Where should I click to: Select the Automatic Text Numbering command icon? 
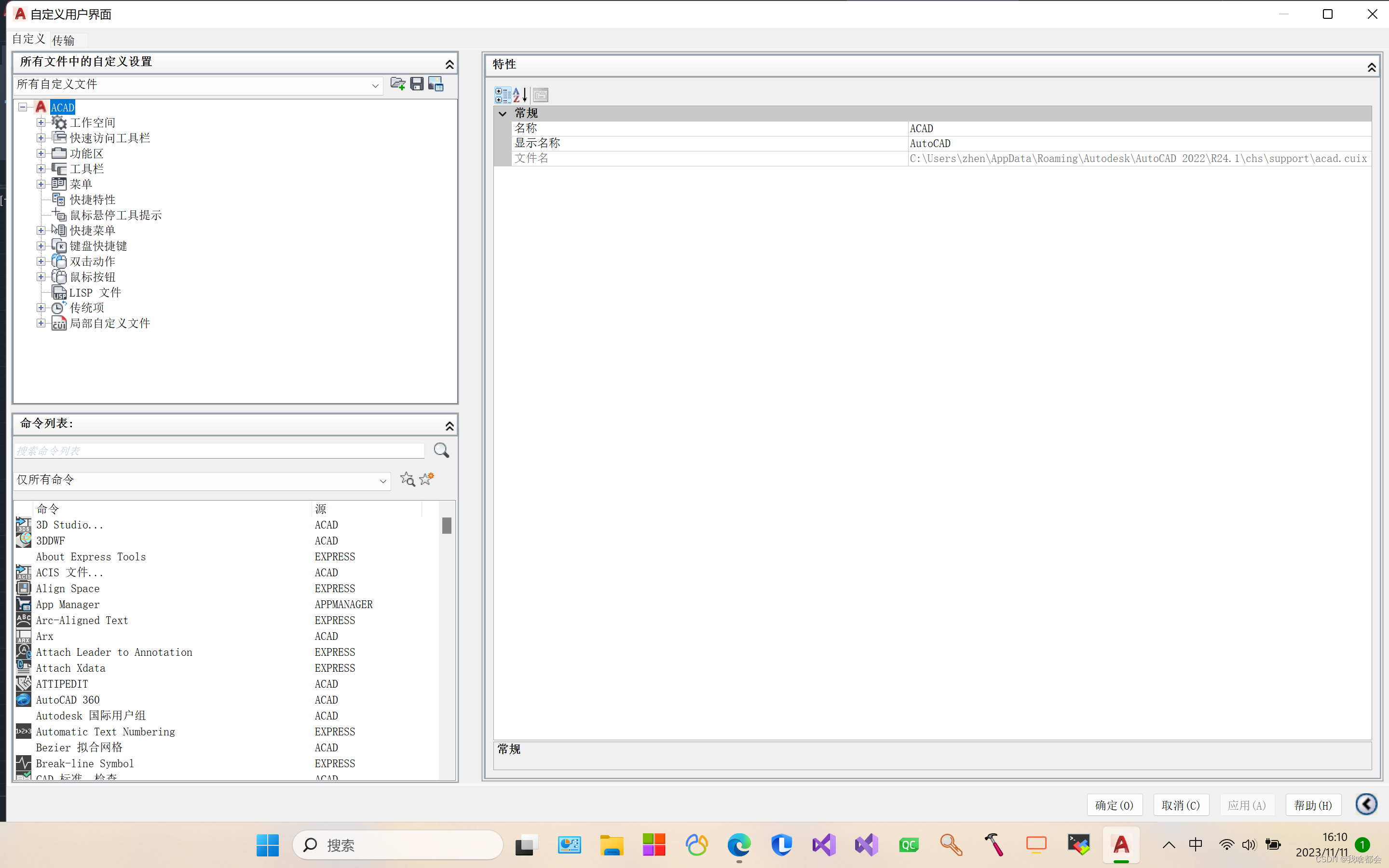(x=24, y=732)
